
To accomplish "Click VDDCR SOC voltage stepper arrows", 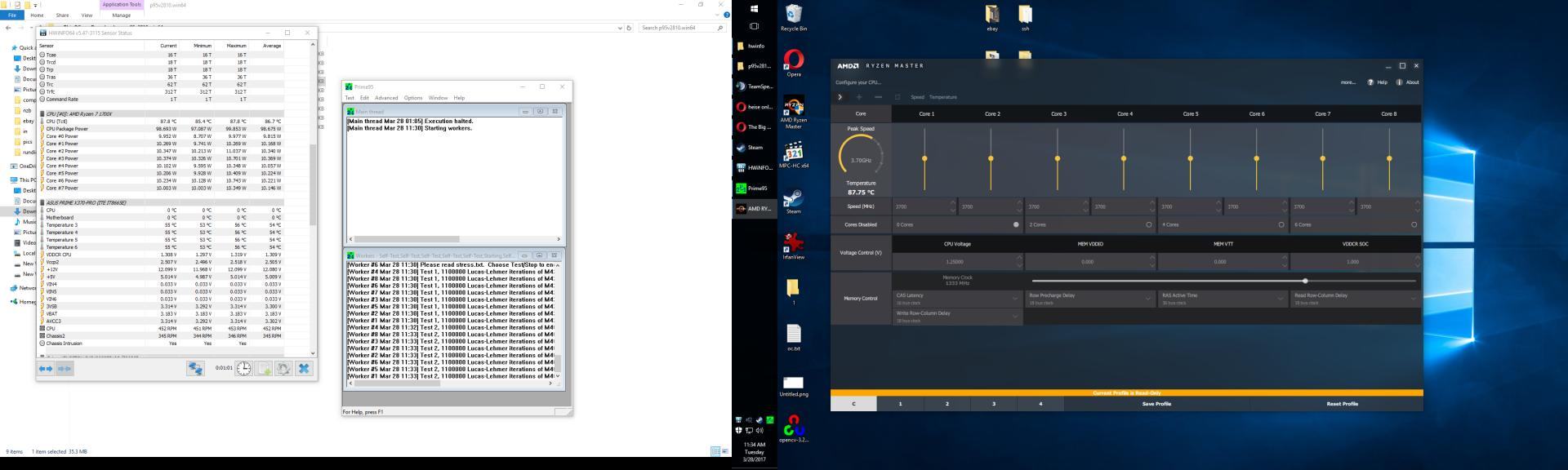I will (1417, 262).
